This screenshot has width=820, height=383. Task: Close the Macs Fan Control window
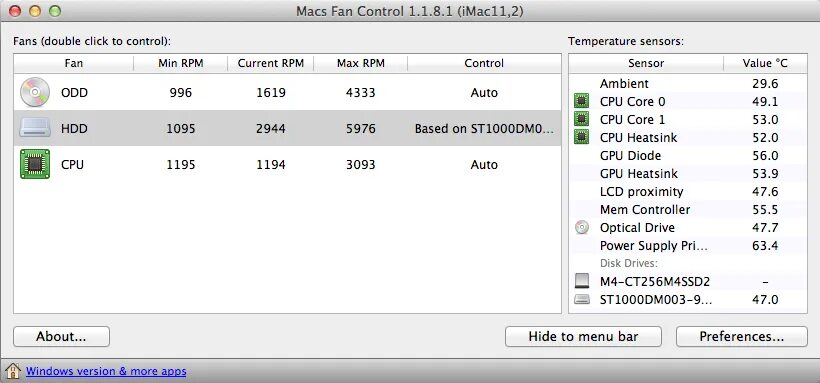tap(15, 10)
